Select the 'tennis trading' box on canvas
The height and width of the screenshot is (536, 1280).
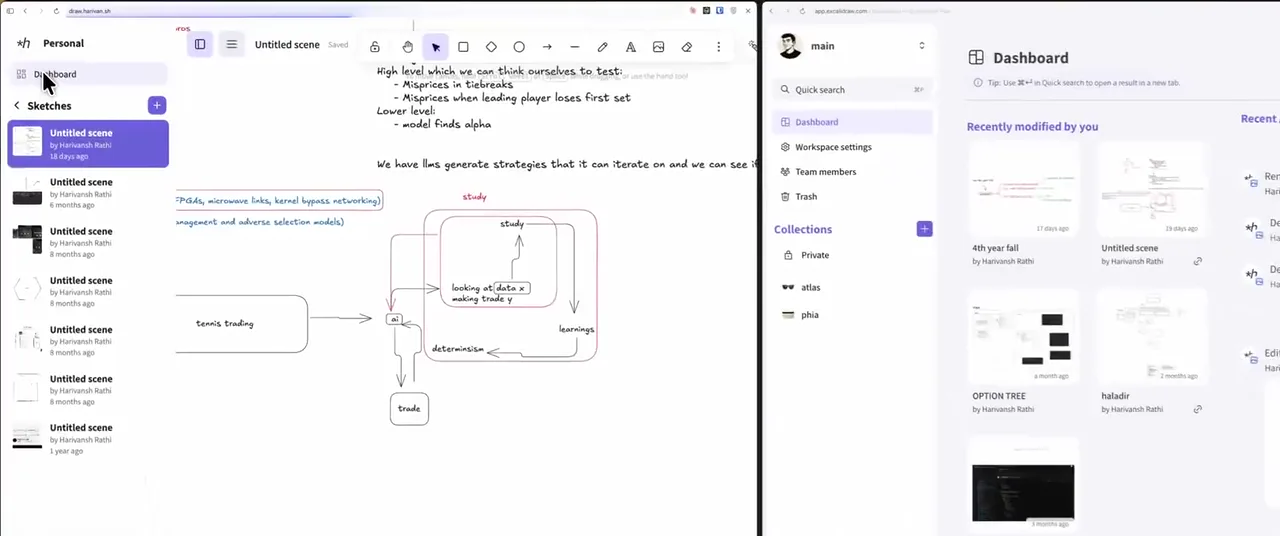point(241,323)
